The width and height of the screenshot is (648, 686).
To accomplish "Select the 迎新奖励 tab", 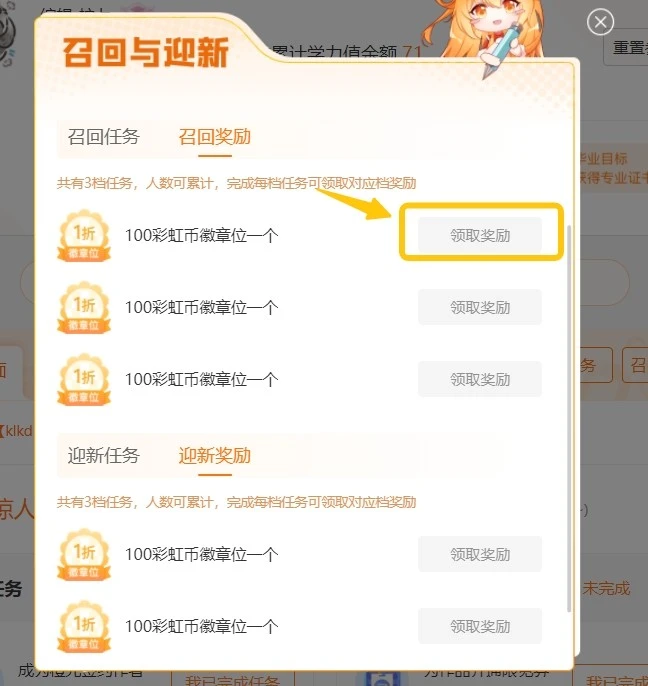I will point(215,456).
